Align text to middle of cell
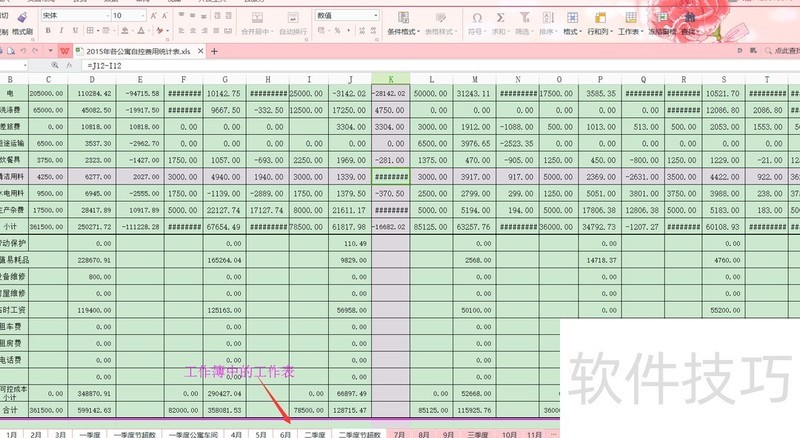This screenshot has width=800, height=438. (192, 16)
